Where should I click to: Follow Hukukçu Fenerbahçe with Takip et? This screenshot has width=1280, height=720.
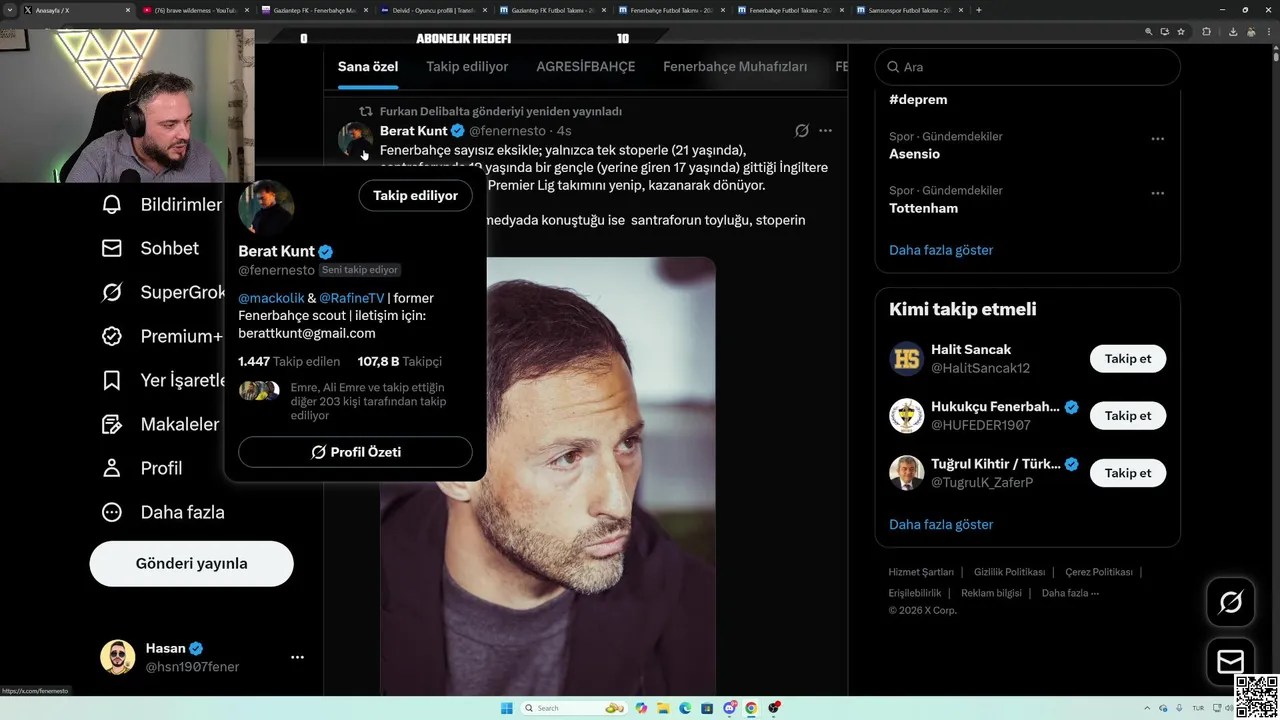tap(1128, 416)
